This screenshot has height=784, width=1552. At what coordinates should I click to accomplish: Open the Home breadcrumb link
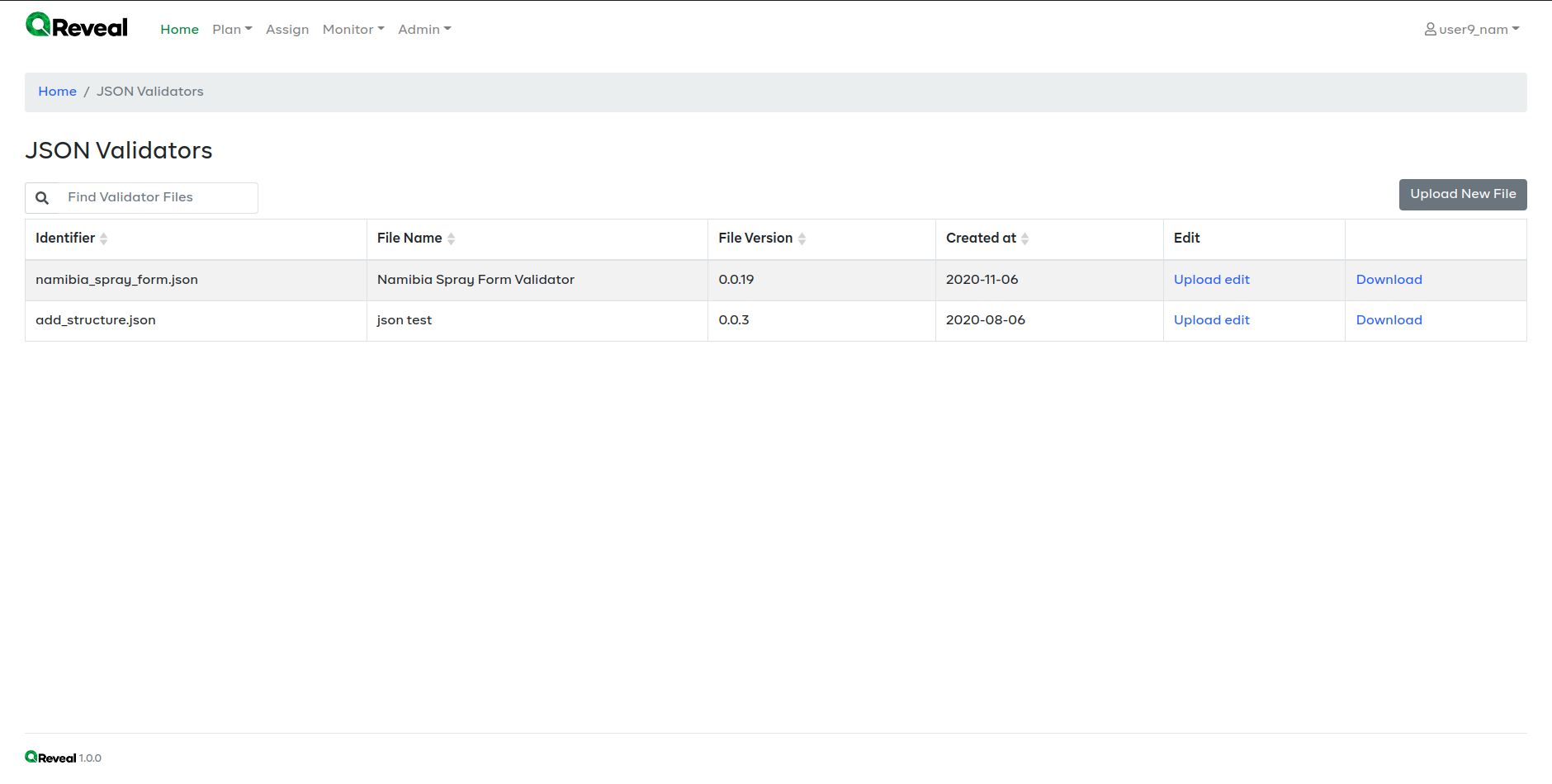click(x=57, y=91)
